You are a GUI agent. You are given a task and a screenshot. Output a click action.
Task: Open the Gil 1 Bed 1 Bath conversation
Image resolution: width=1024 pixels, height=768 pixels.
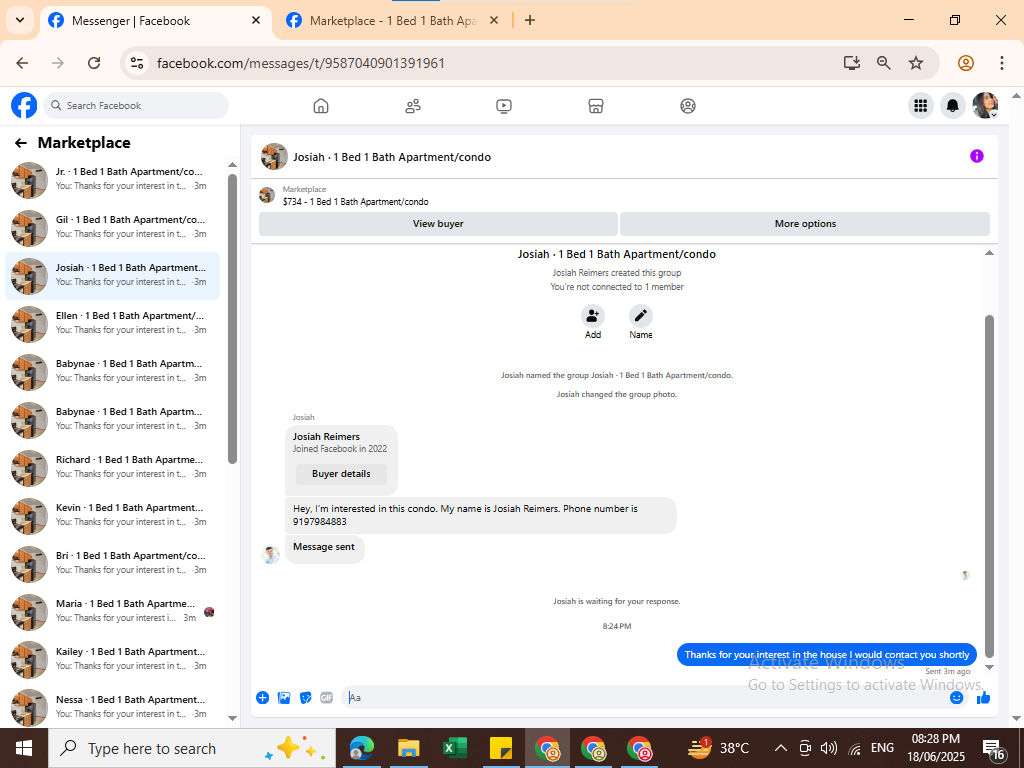(x=112, y=227)
